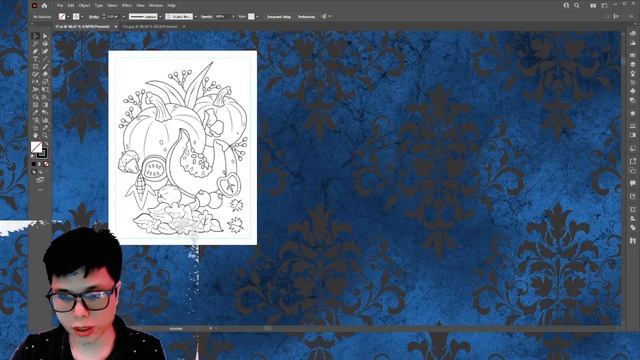Set paint mode to None
Image resolution: width=640 pixels, height=360 pixels.
[46, 164]
